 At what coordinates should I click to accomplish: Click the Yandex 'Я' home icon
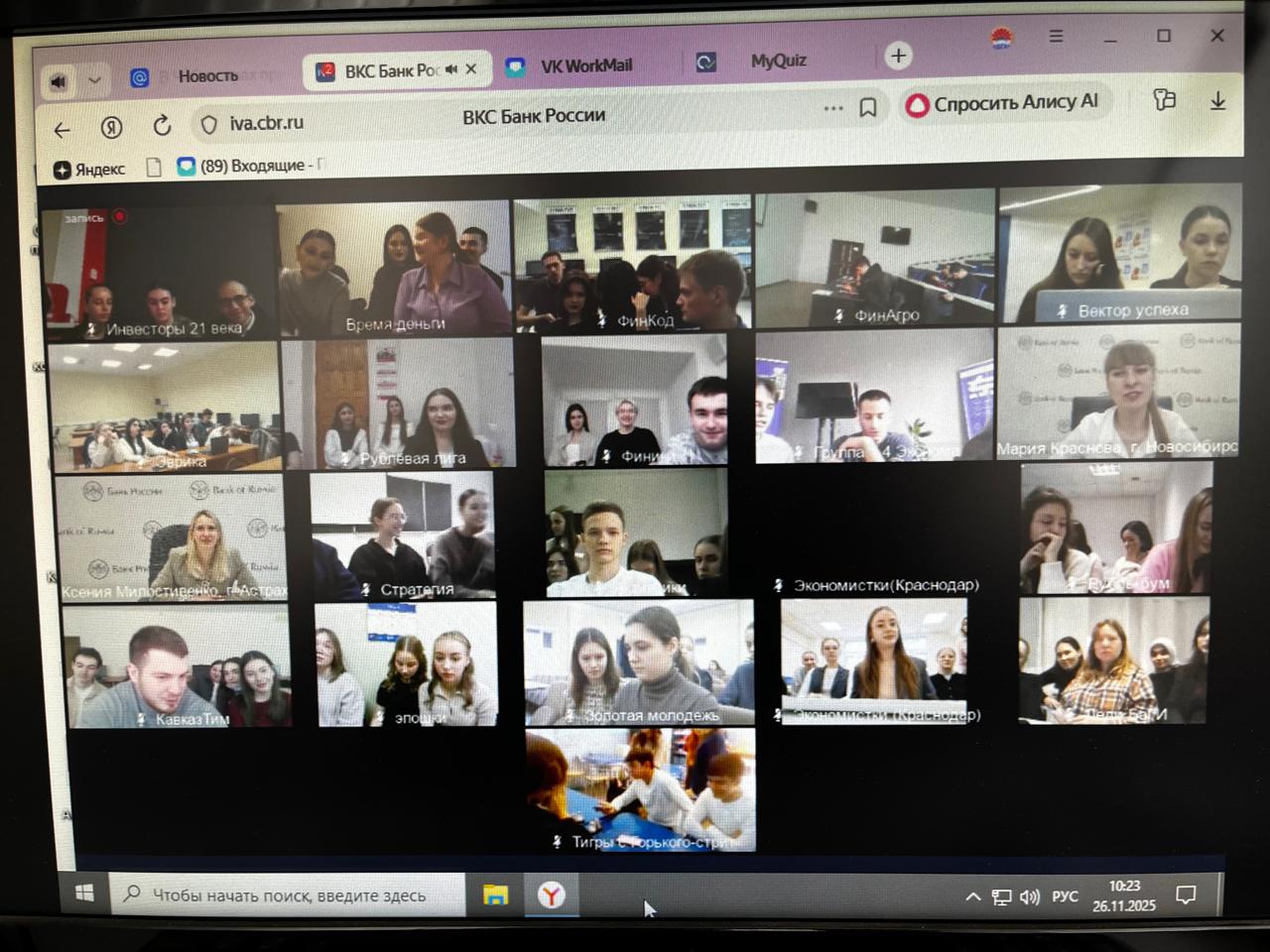point(112,128)
